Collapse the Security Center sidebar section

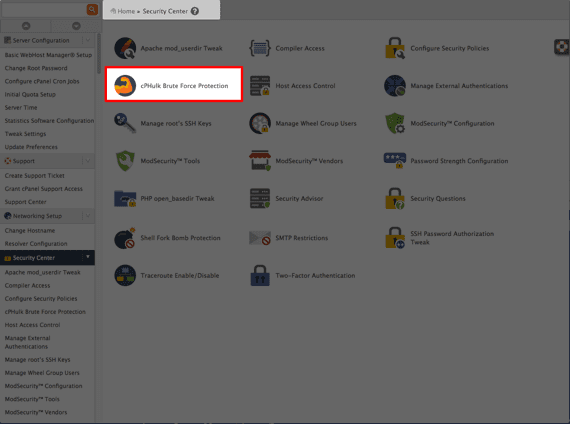88,257
